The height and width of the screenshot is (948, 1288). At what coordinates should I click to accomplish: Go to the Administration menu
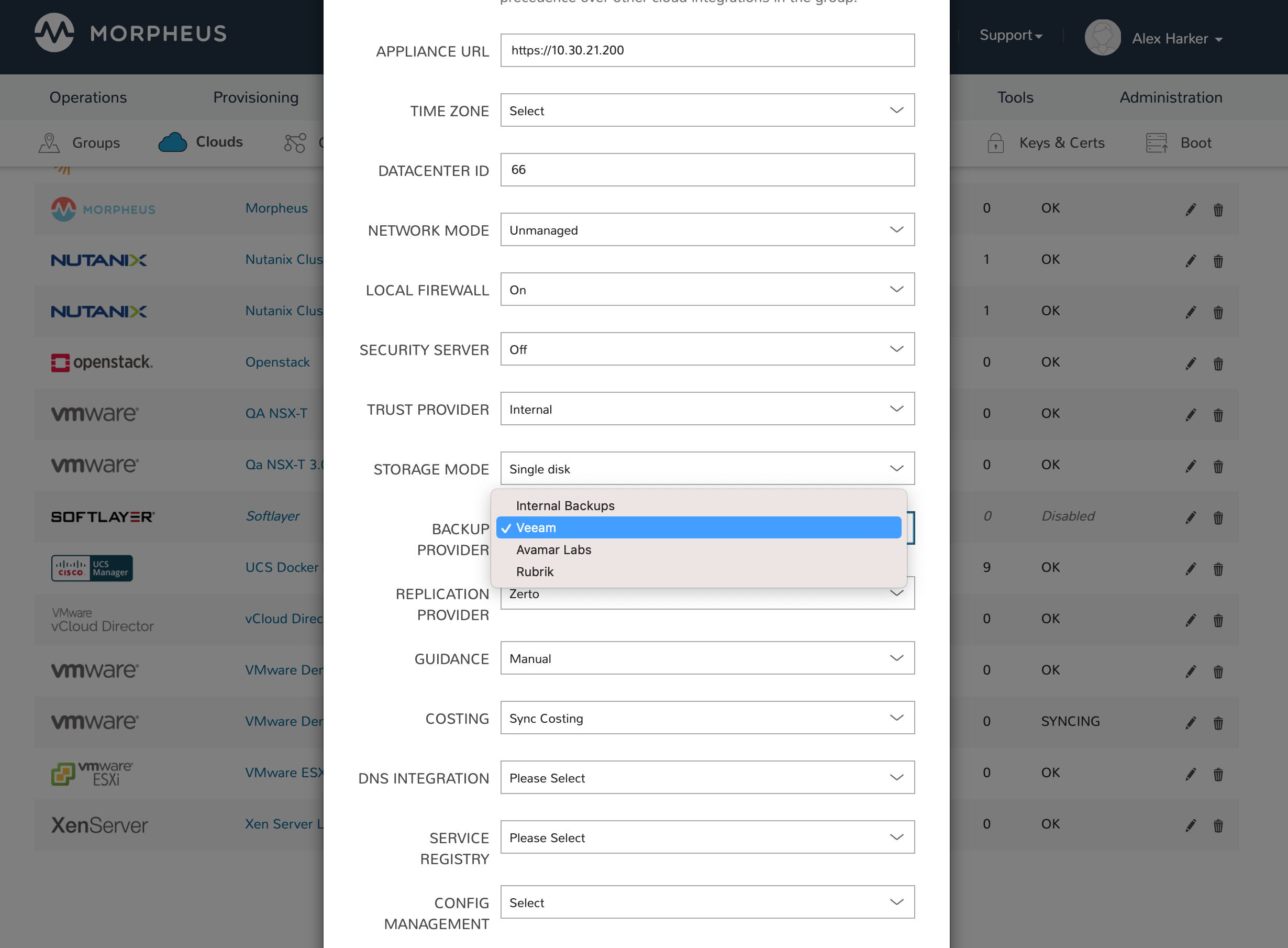pyautogui.click(x=1170, y=97)
